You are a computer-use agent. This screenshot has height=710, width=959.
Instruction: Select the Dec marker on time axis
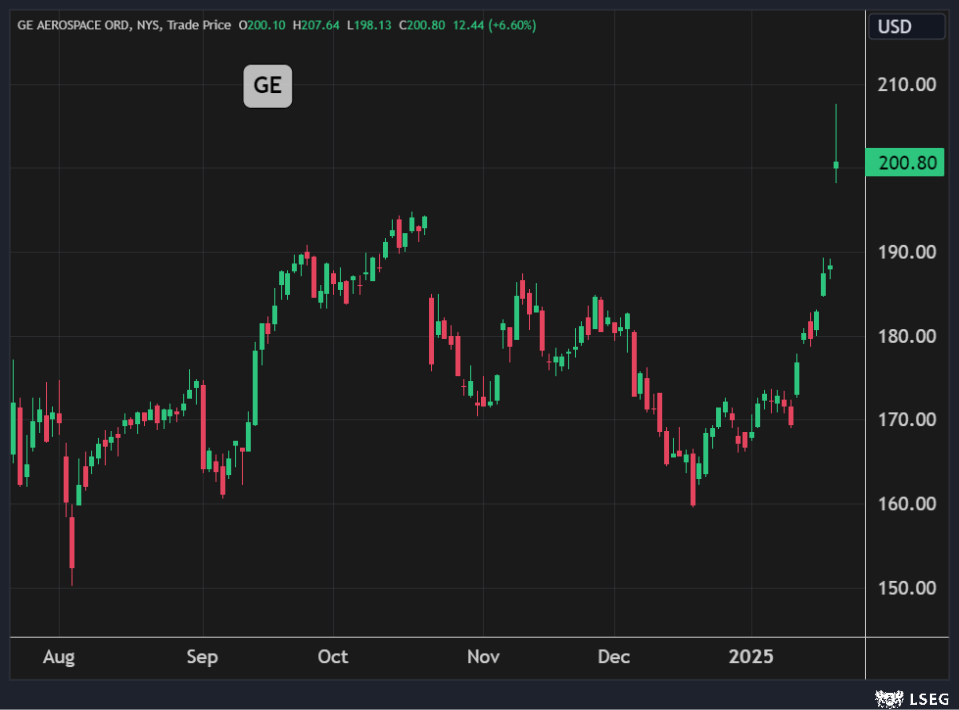click(x=613, y=657)
